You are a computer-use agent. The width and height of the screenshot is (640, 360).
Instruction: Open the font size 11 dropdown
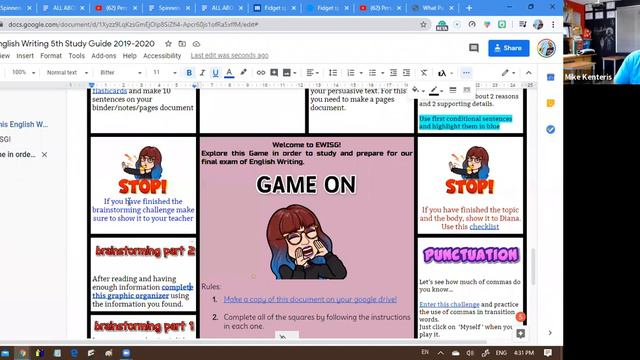(164, 73)
